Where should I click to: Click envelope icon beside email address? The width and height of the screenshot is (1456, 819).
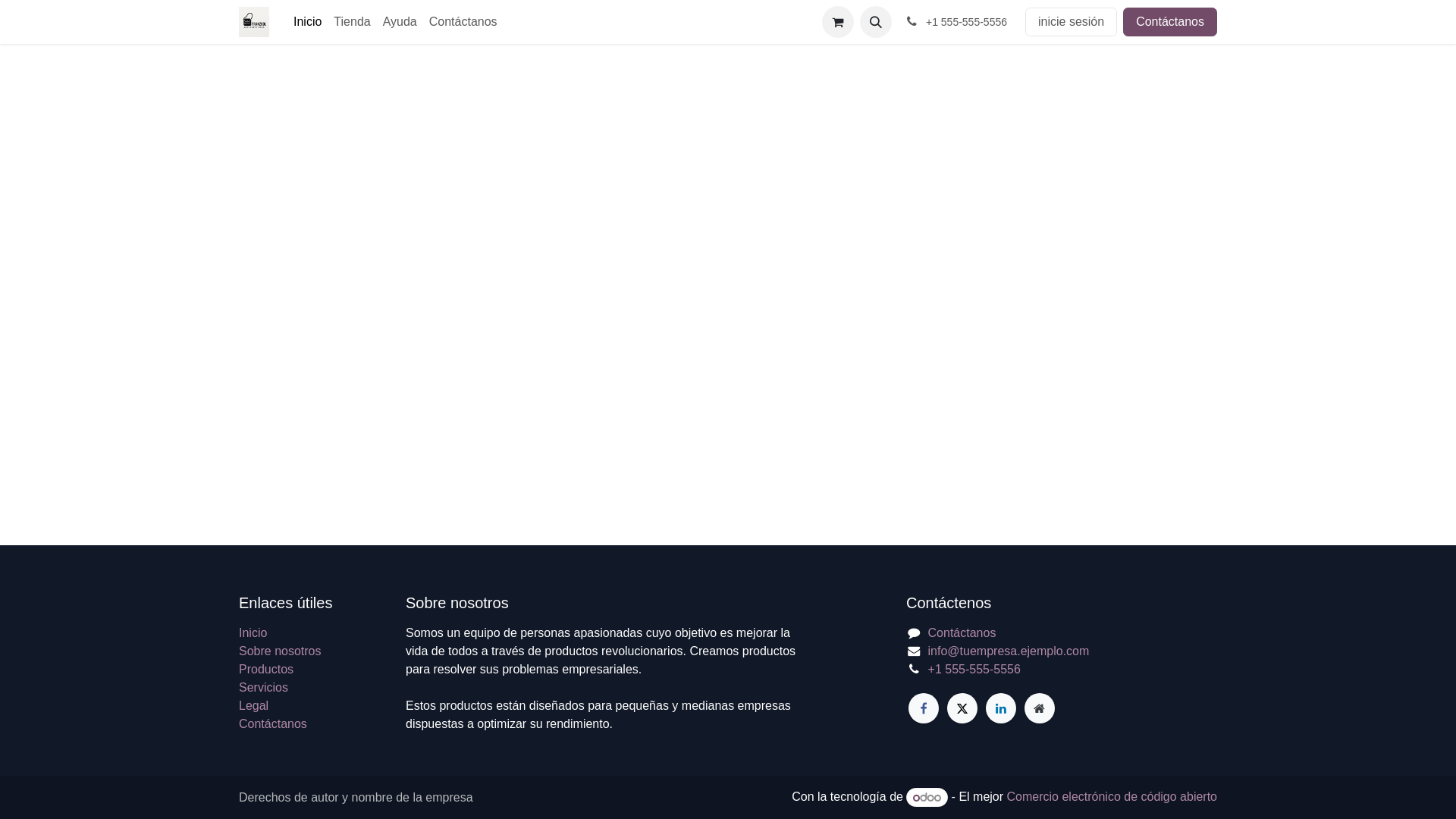pos(914,651)
